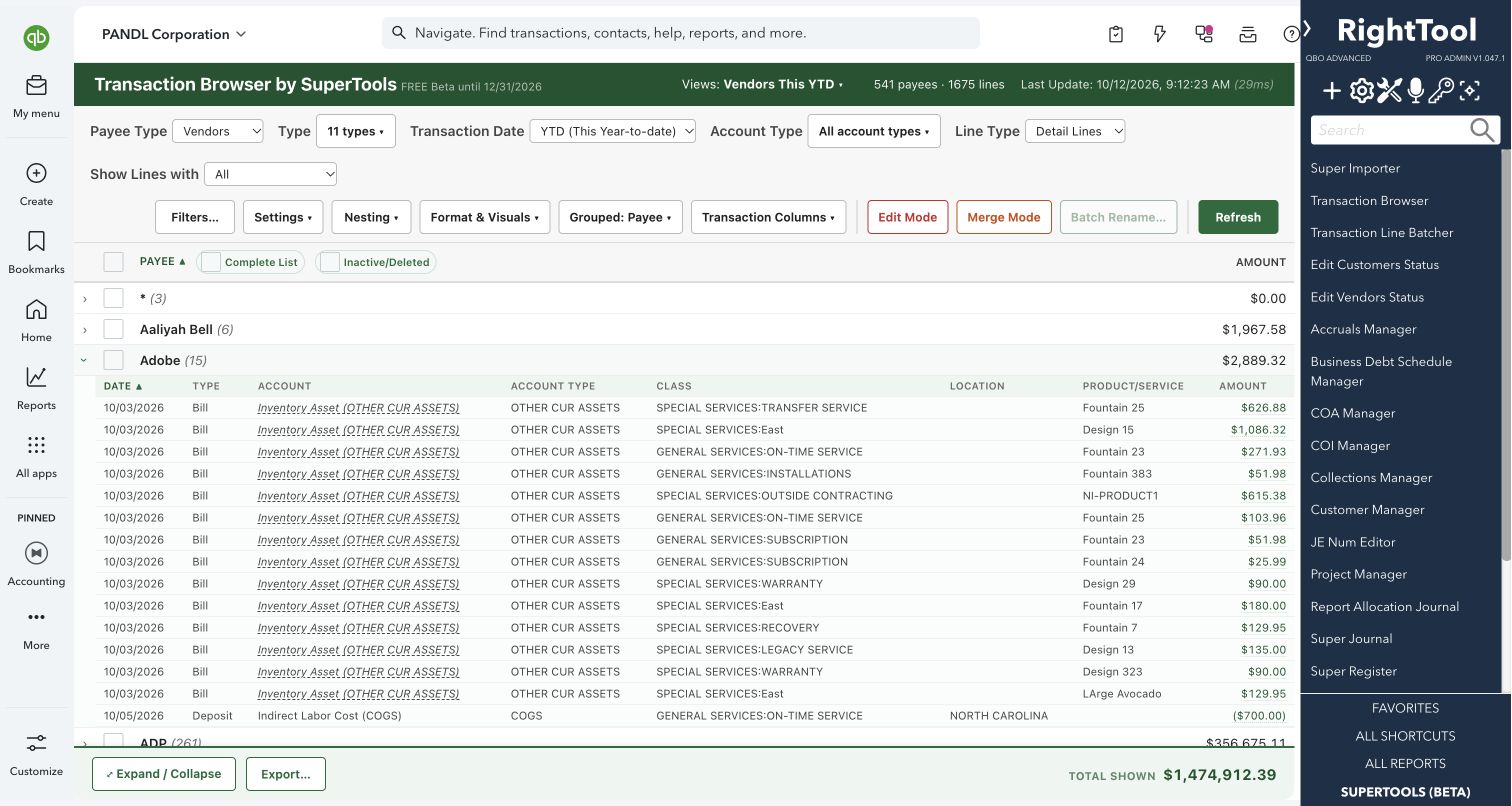Image resolution: width=1512 pixels, height=806 pixels.
Task: Click the RightTool microphone icon
Action: point(1415,92)
